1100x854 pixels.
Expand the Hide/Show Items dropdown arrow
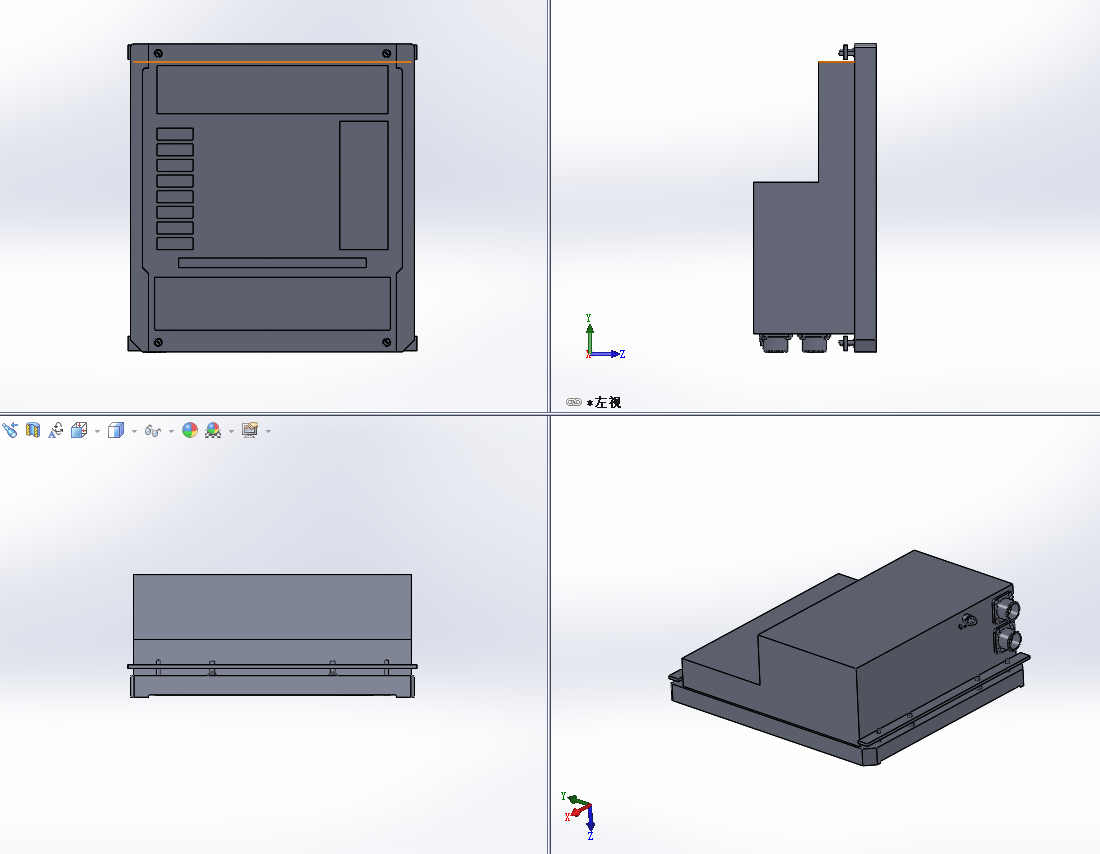click(171, 431)
